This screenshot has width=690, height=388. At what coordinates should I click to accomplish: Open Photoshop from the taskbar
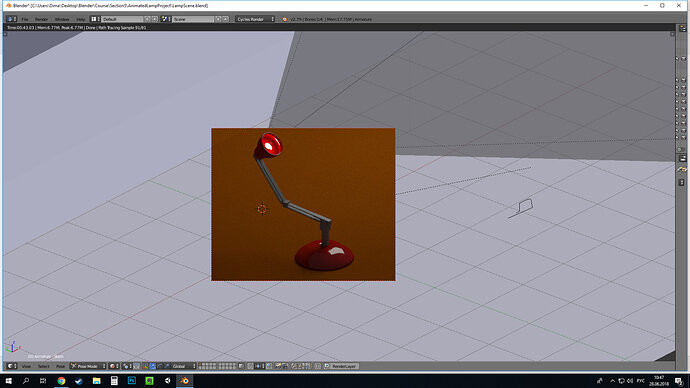click(132, 381)
